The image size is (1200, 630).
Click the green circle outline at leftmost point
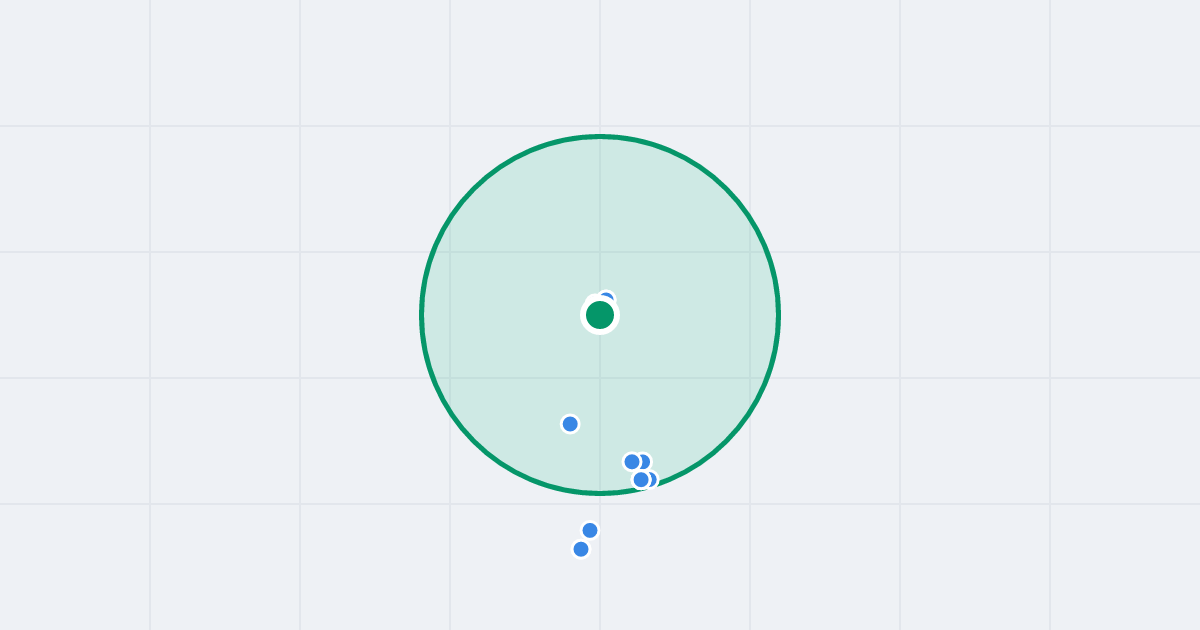click(422, 315)
